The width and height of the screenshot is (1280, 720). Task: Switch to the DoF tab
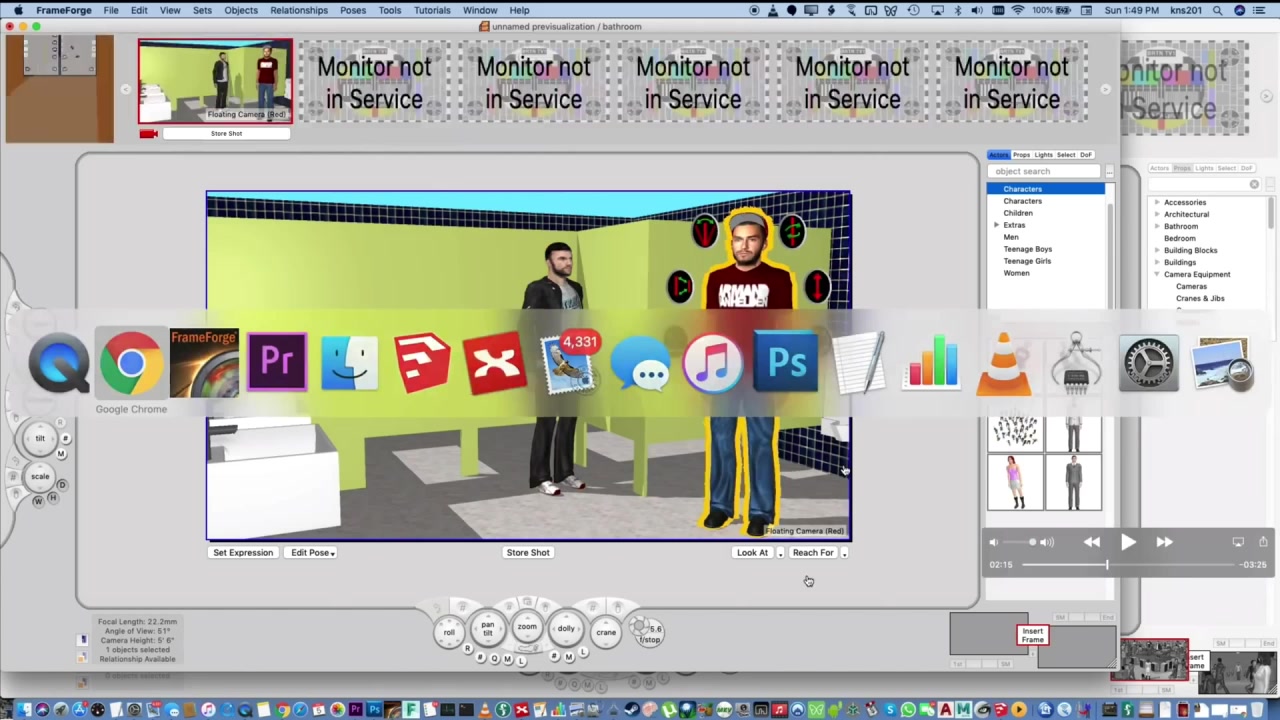1086,155
